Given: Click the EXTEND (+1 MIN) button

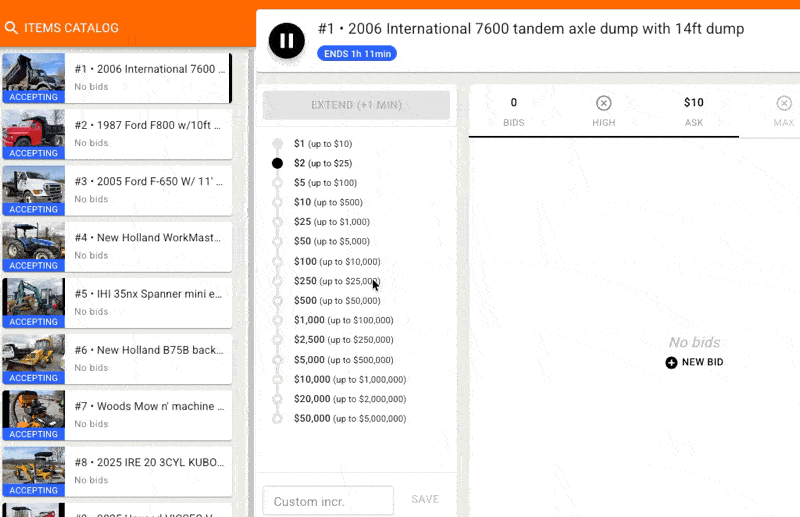Looking at the screenshot, I should [356, 105].
